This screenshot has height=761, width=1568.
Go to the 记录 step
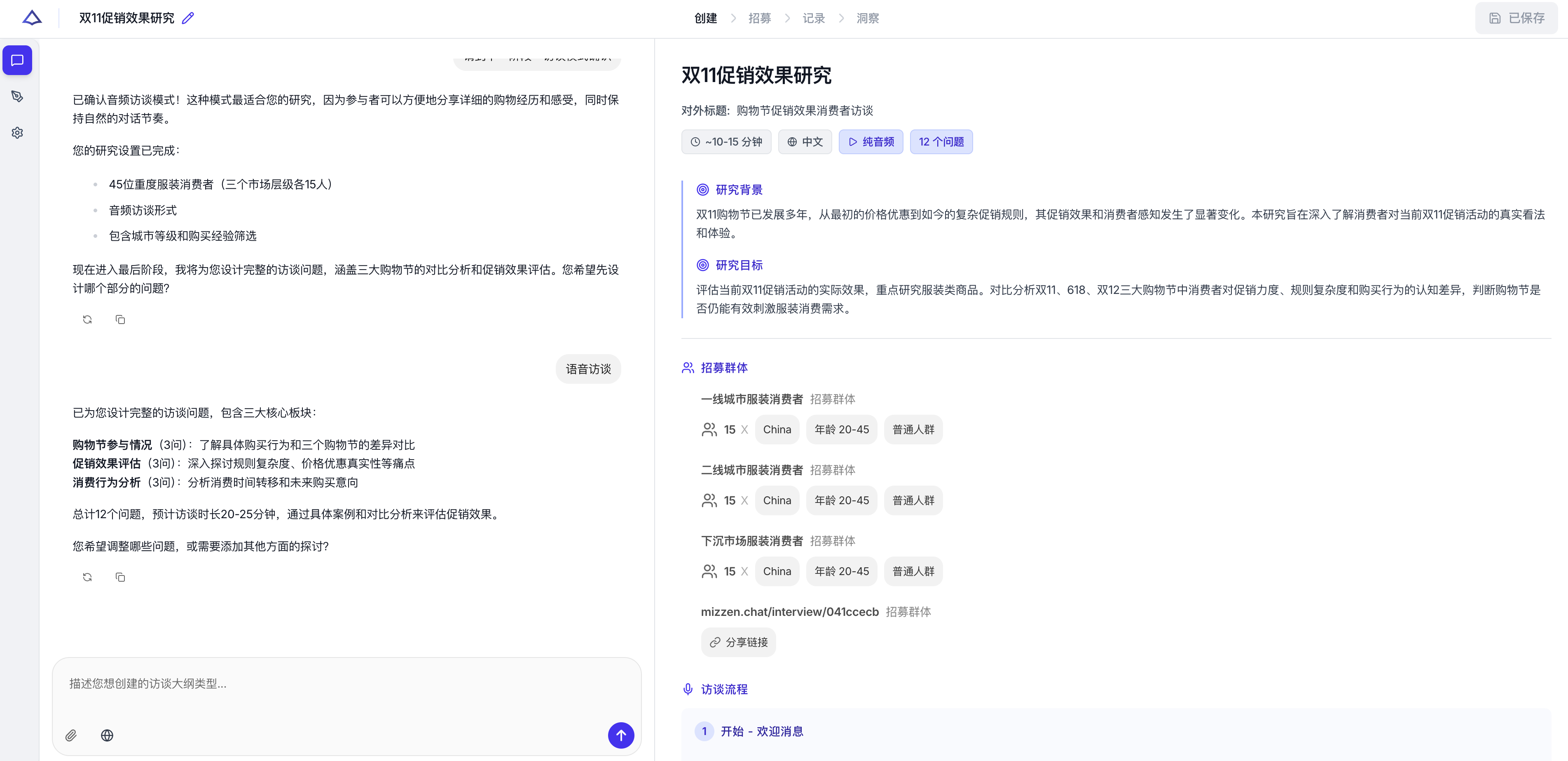[813, 18]
